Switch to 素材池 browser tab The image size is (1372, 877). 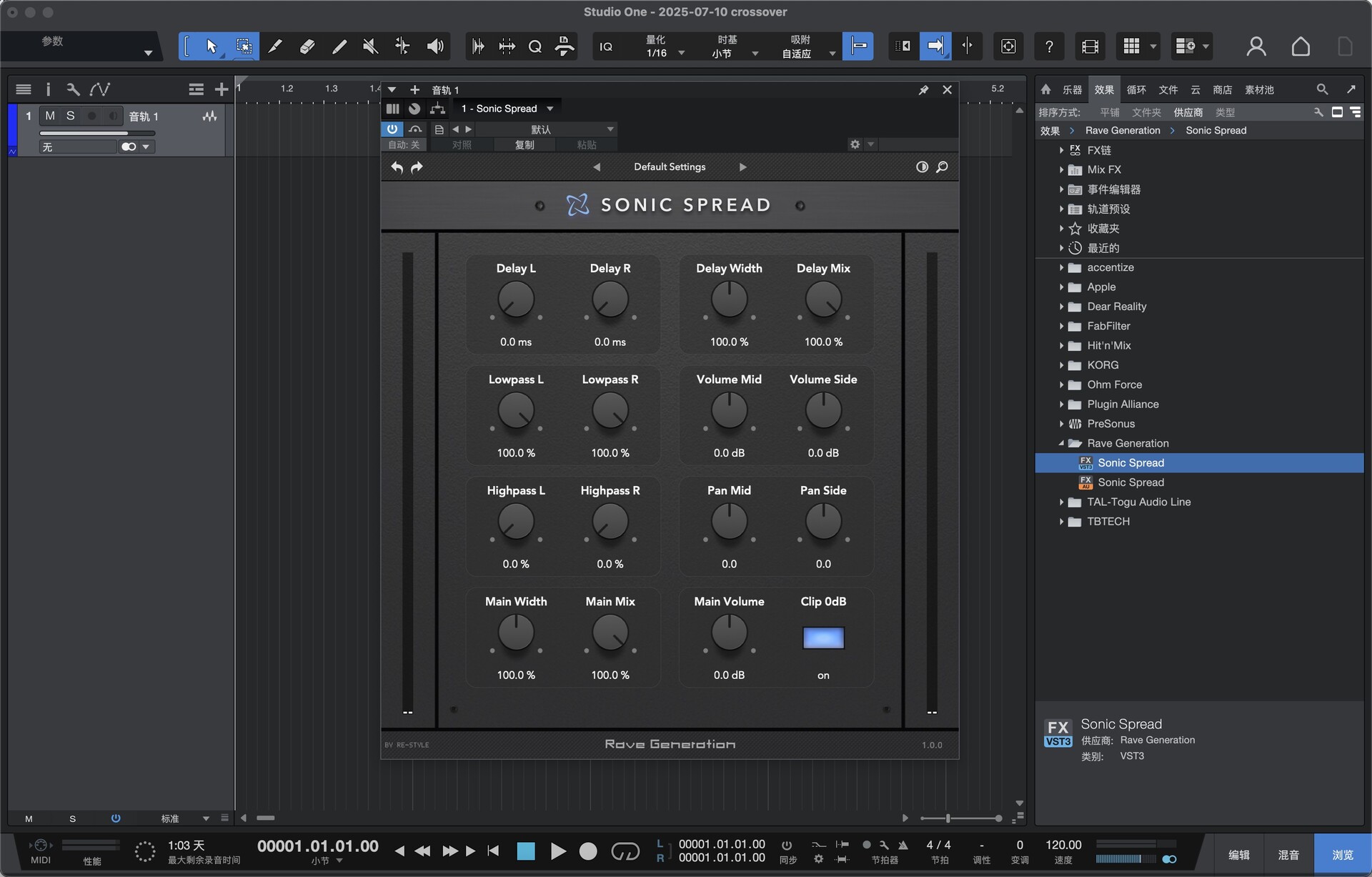[x=1259, y=89]
